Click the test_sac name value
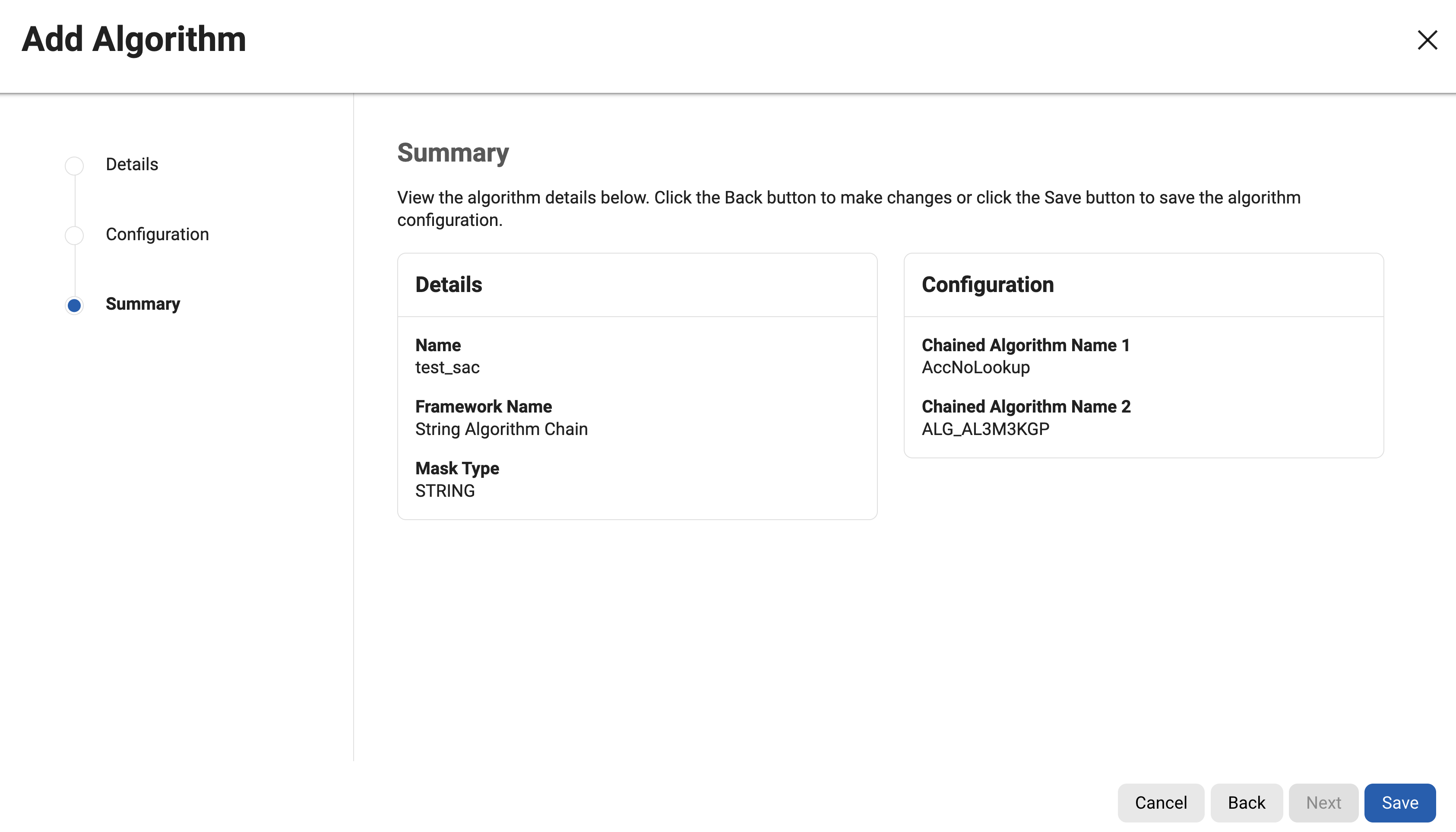The height and width of the screenshot is (832, 1456). (x=447, y=368)
